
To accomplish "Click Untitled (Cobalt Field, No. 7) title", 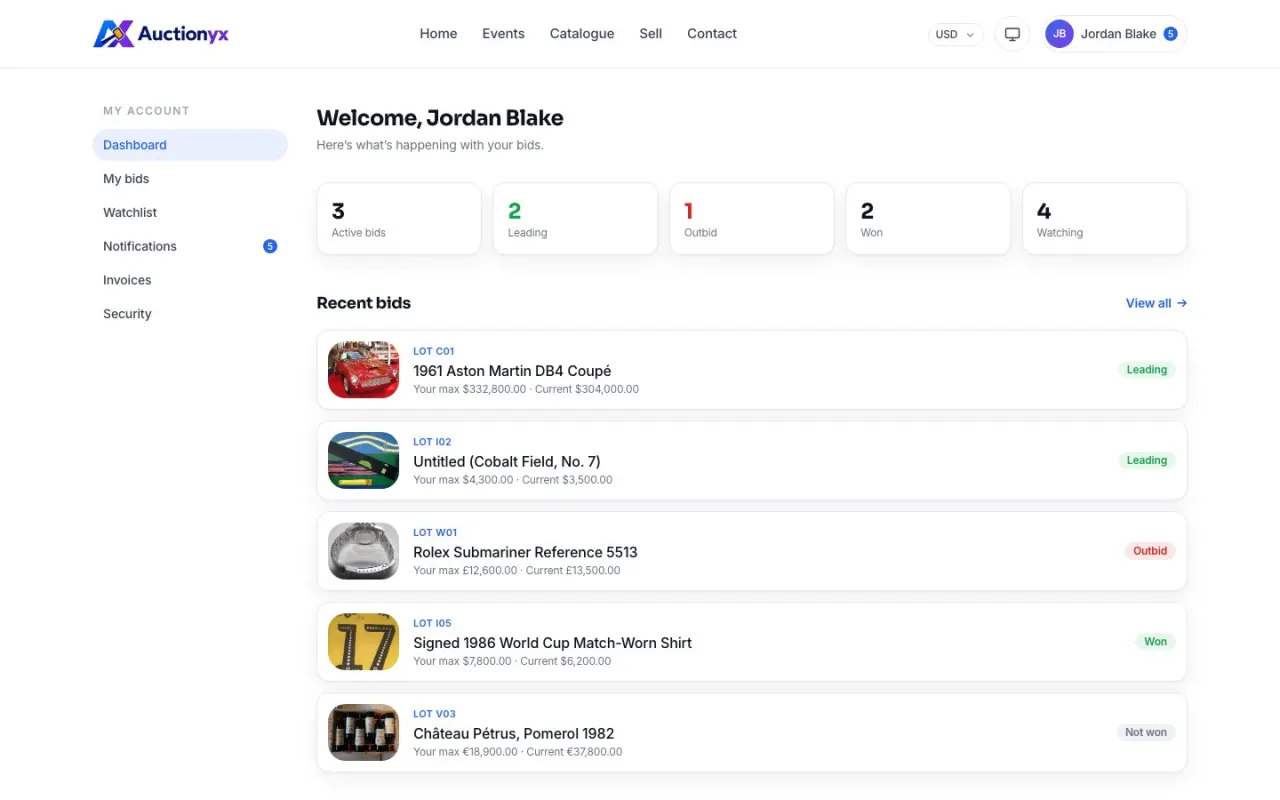I will pyautogui.click(x=507, y=462).
